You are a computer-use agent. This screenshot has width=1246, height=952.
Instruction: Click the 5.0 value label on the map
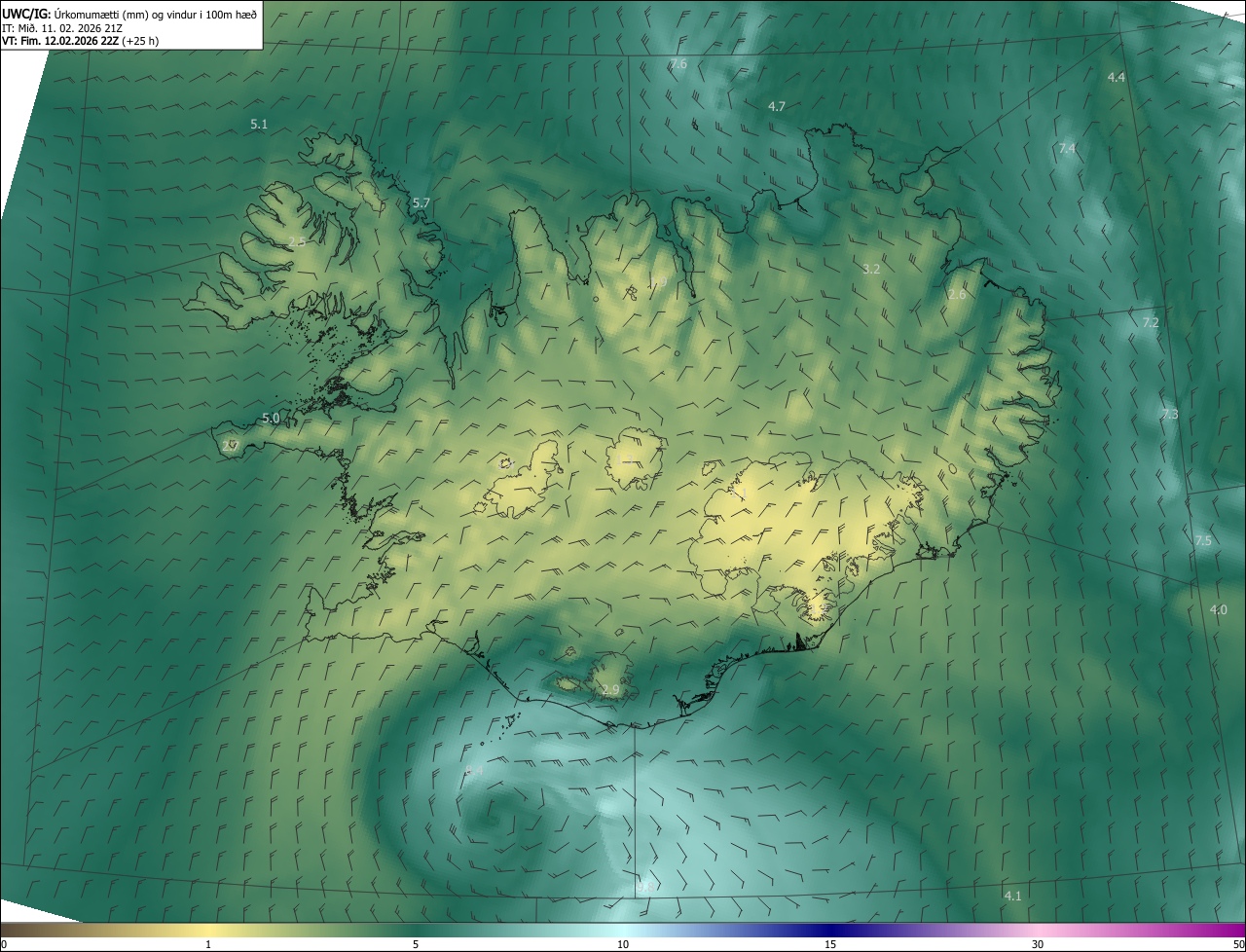coord(271,418)
